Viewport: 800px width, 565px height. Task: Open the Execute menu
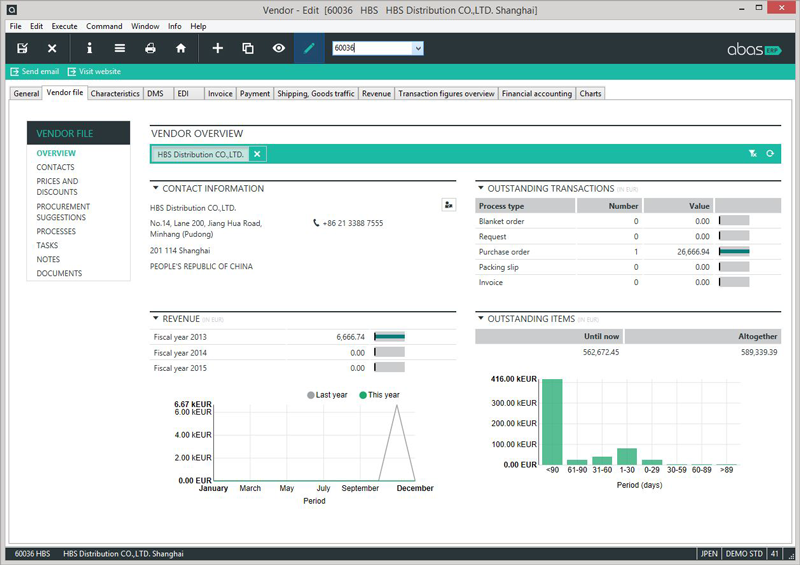[x=64, y=26]
